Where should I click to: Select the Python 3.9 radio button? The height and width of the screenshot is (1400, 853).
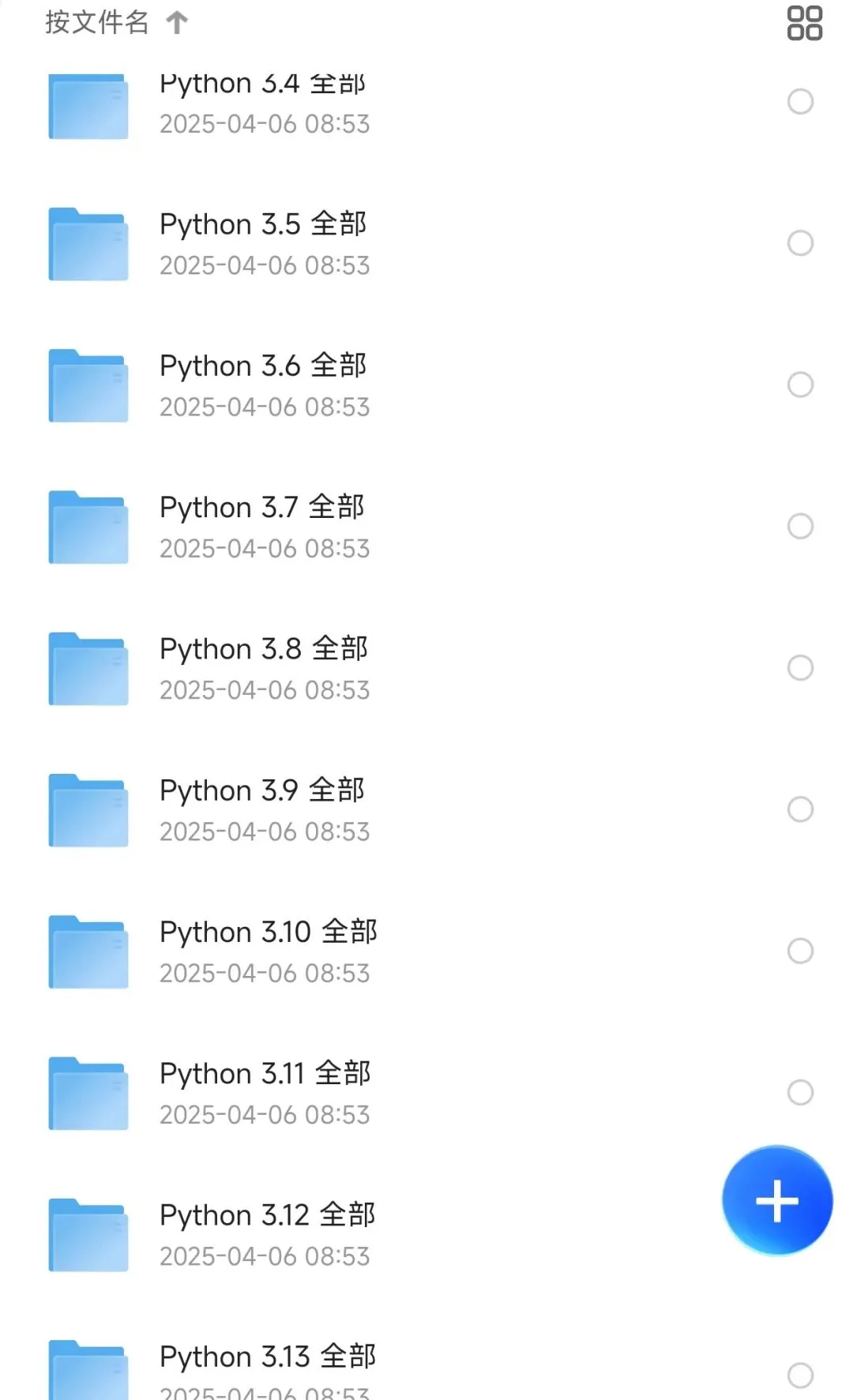800,809
